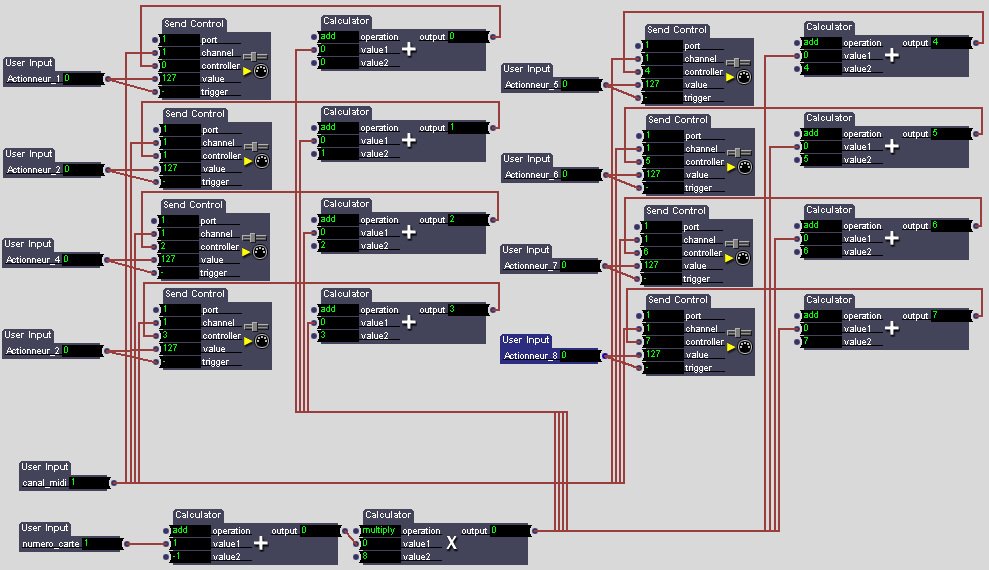Click the multiply X icon on bottom Calculator
Screen dimensions: 989x570
click(x=451, y=543)
